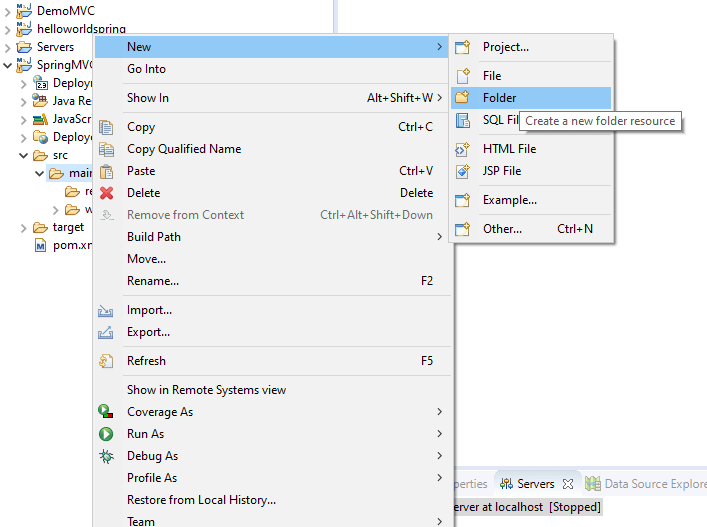The width and height of the screenshot is (707, 527).
Task: Select the DemoMVC project
Action: (x=65, y=10)
